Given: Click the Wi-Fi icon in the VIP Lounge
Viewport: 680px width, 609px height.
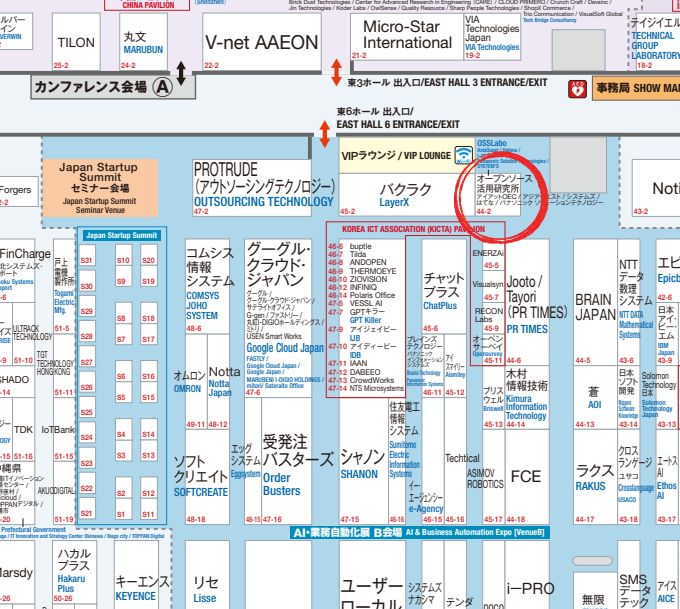Looking at the screenshot, I should click(463, 155).
